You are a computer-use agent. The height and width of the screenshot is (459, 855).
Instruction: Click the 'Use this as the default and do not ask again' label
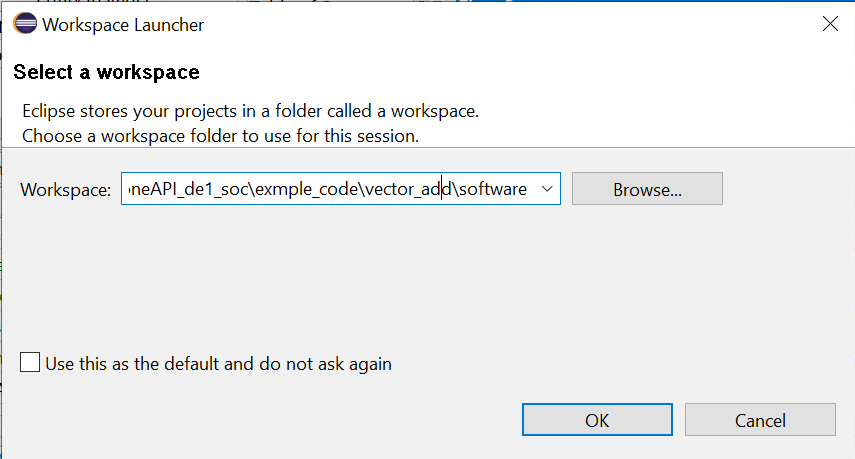[219, 364]
